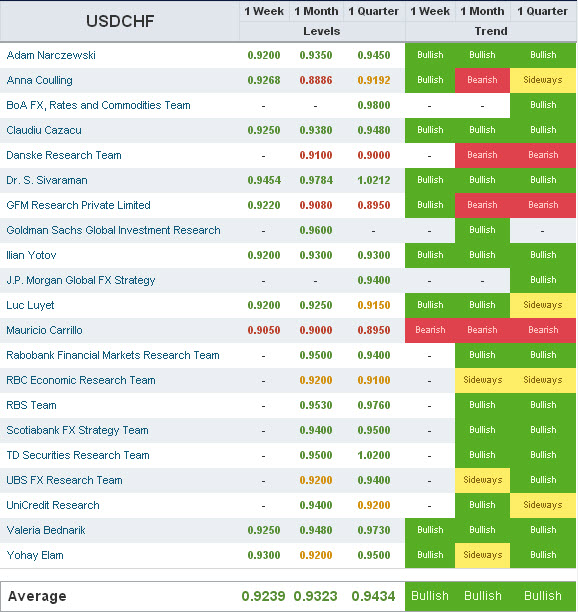Open Rabobank Financial Markets Research Team link
Image resolution: width=578 pixels, height=612 pixels.
(113, 355)
